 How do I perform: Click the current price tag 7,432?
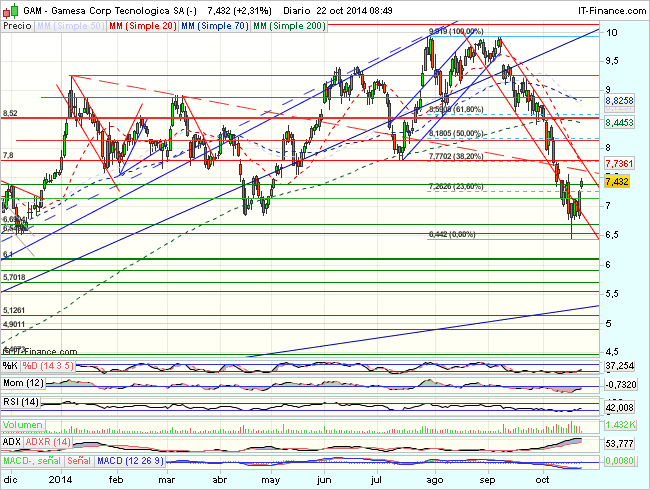pyautogui.click(x=617, y=182)
